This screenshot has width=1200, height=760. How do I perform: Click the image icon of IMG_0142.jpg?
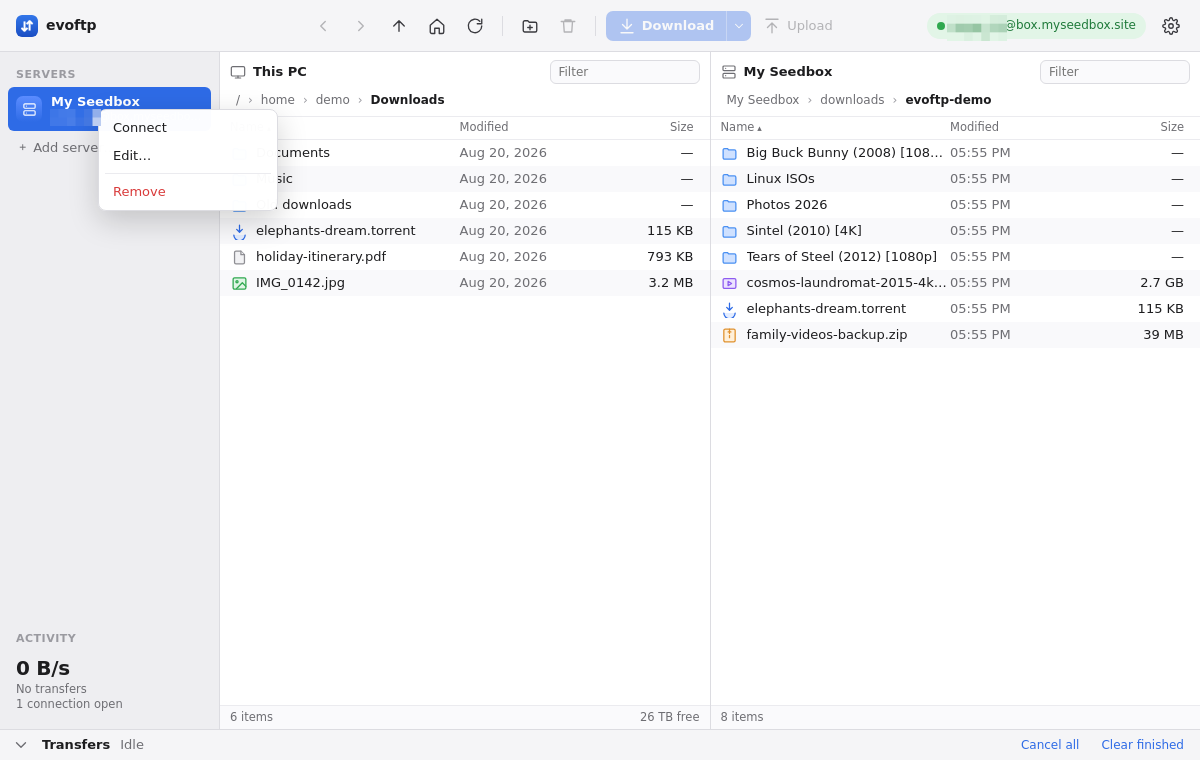(239, 283)
